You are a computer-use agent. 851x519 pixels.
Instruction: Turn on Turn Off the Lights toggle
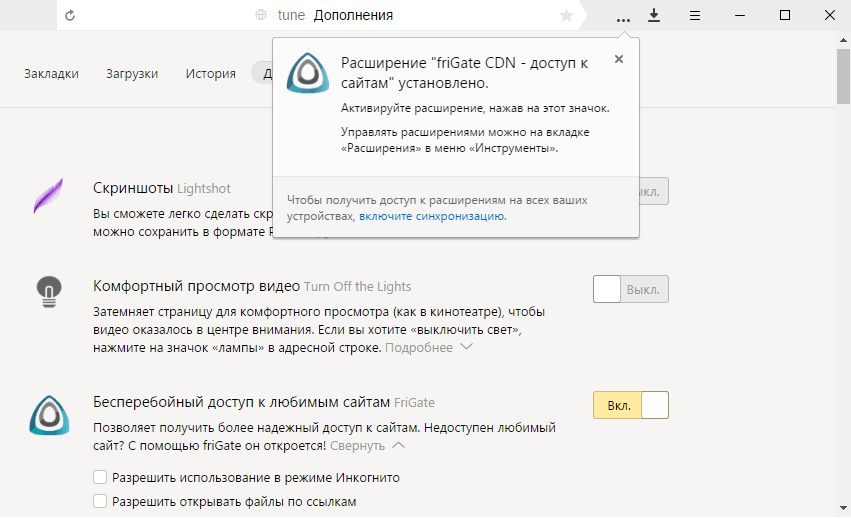tap(631, 289)
